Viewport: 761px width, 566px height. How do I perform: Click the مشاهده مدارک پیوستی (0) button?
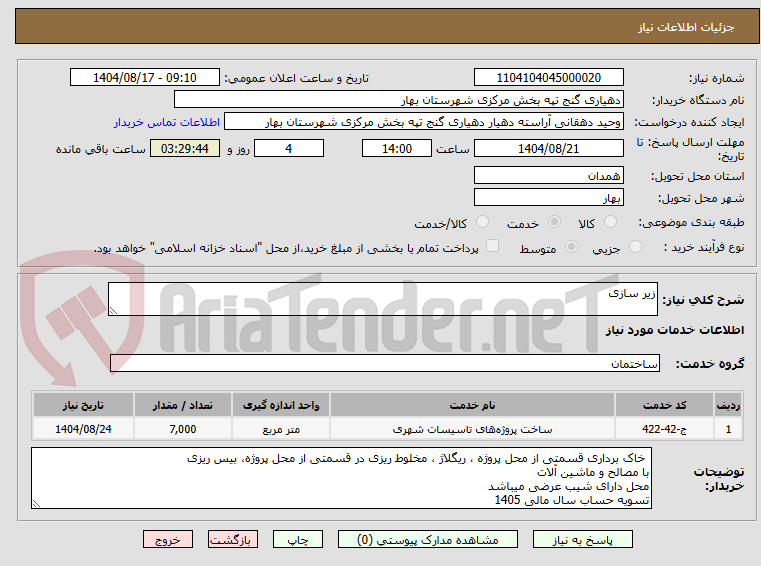click(x=428, y=539)
